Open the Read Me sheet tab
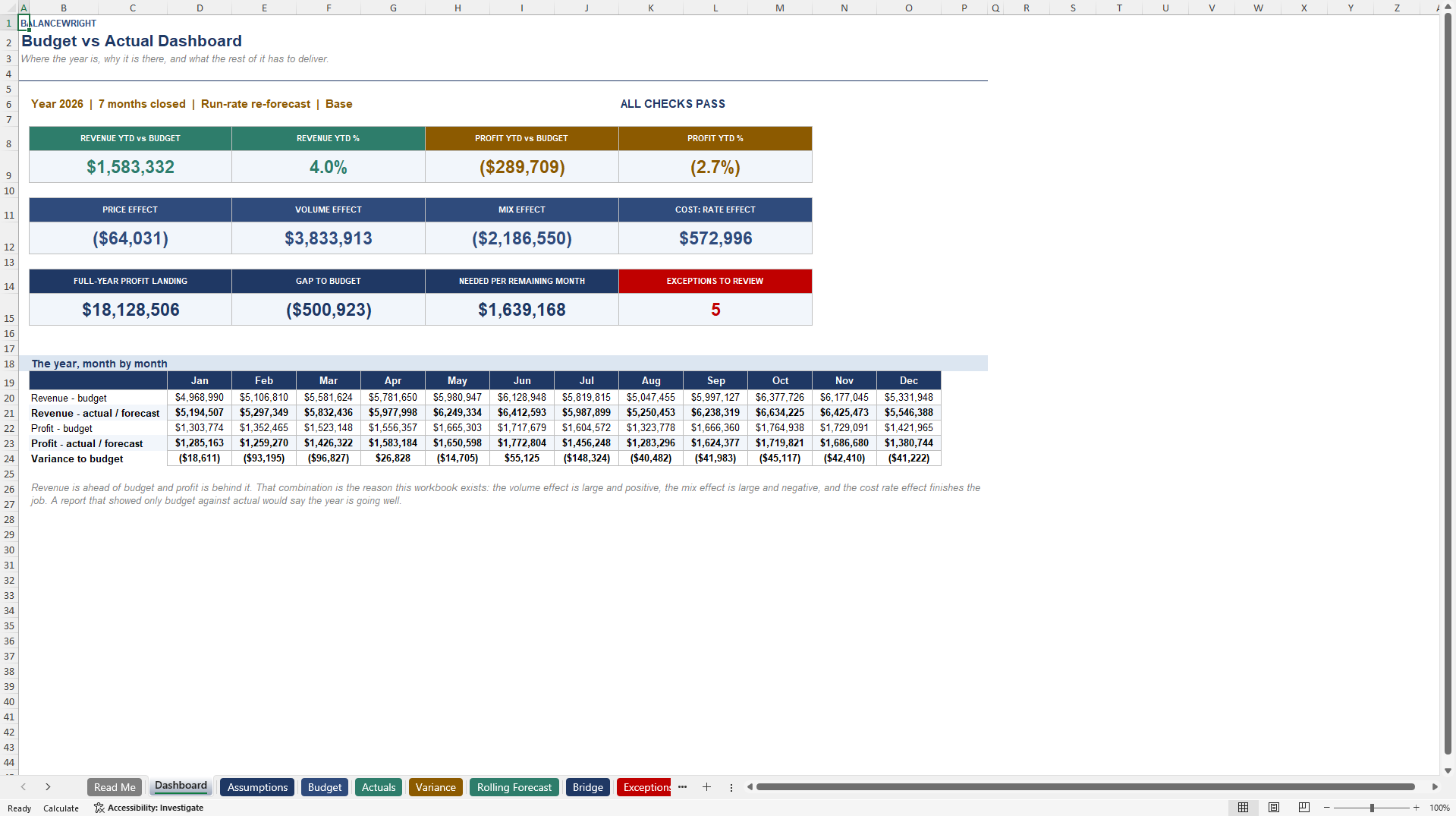This screenshot has width=1456, height=816. coord(115,787)
